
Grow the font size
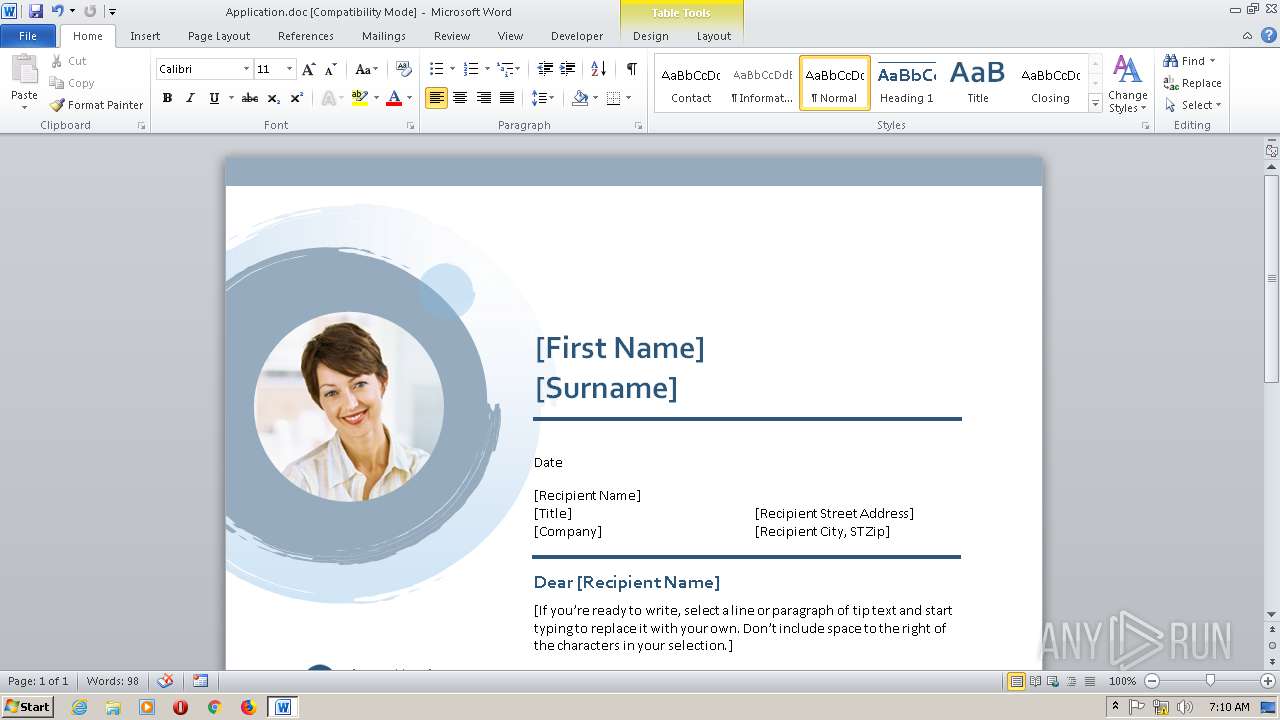tap(309, 69)
